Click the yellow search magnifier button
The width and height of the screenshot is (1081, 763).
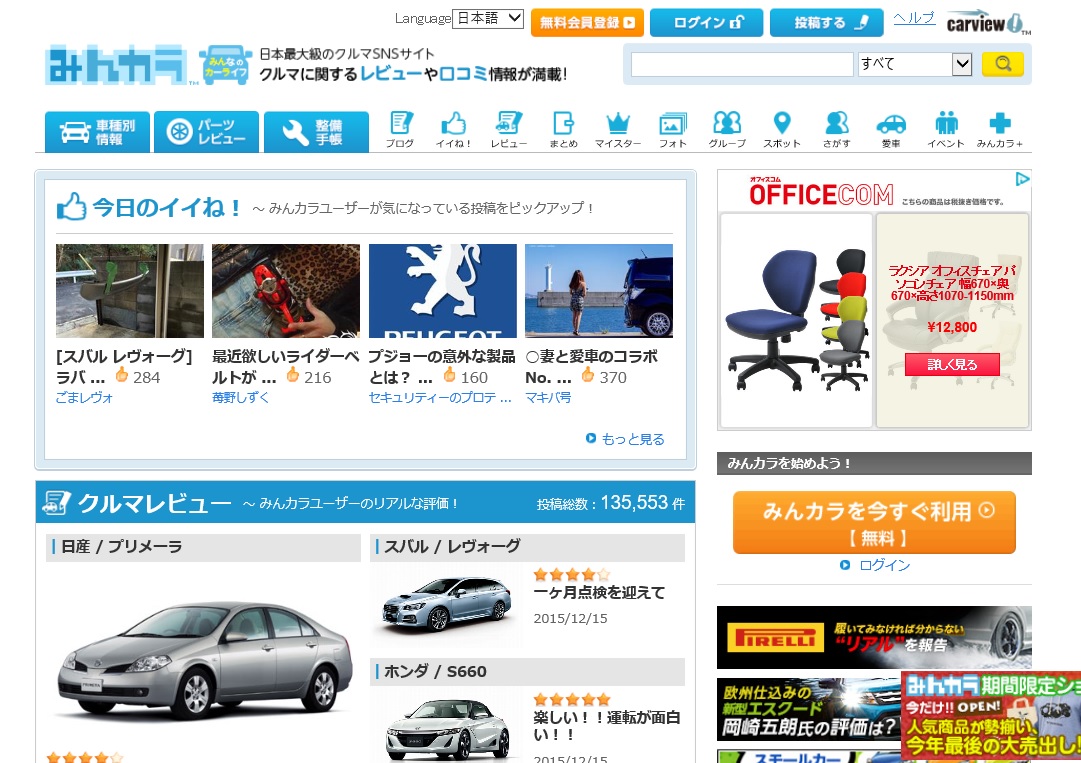pyautogui.click(x=1002, y=65)
